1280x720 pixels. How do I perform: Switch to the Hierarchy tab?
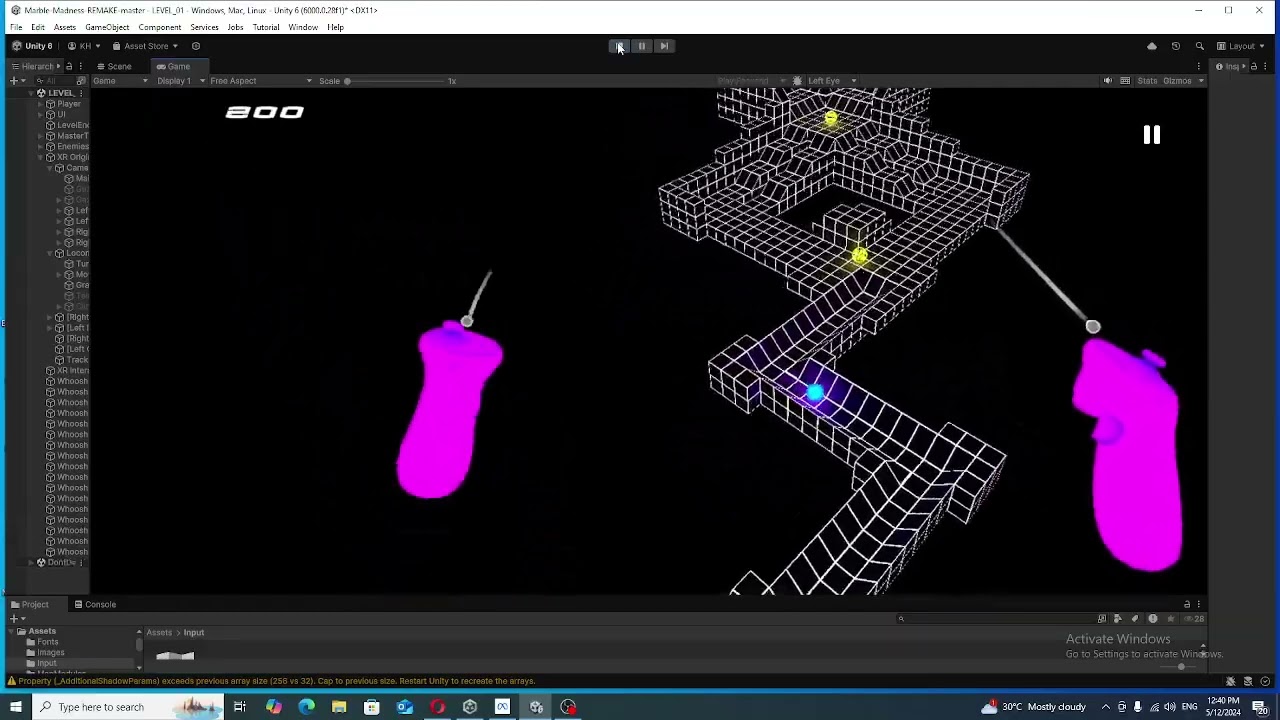(33, 66)
